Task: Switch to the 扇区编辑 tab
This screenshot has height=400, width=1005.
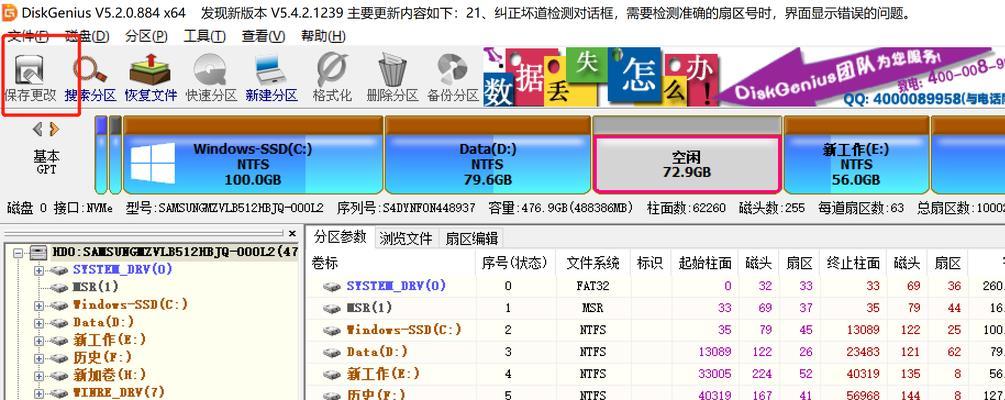Action: (x=472, y=238)
